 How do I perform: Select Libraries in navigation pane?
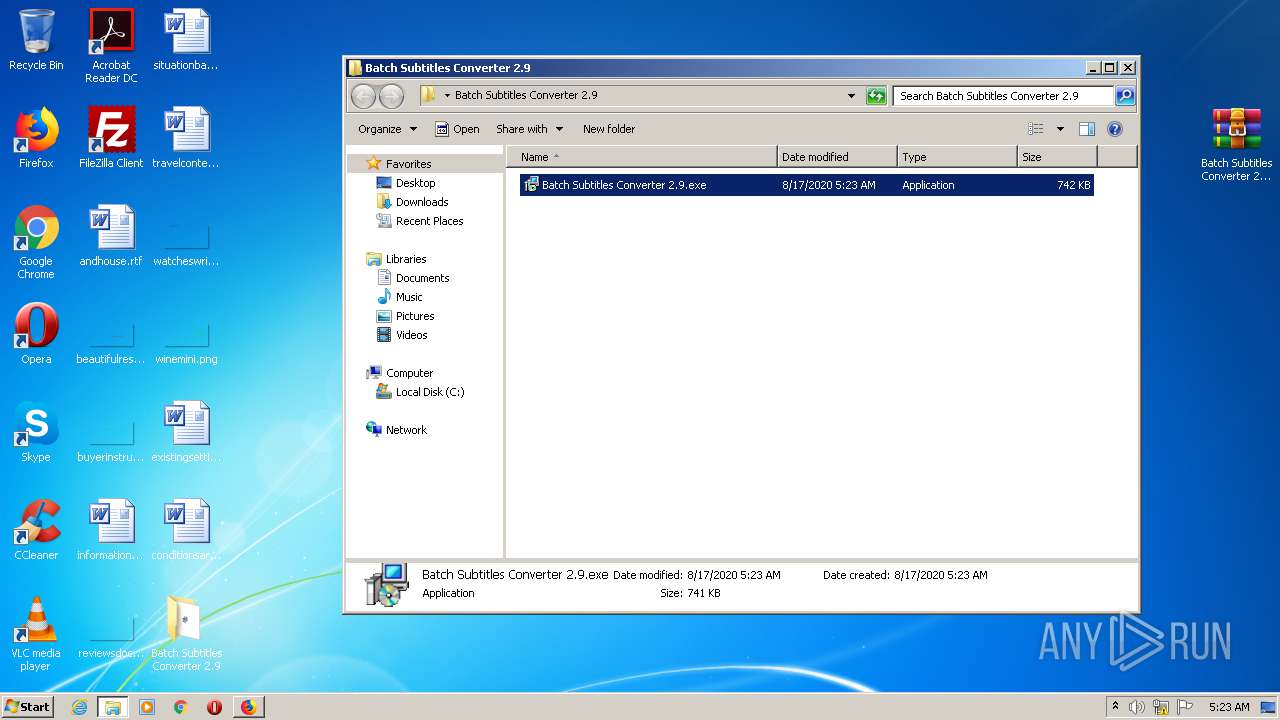(406, 259)
